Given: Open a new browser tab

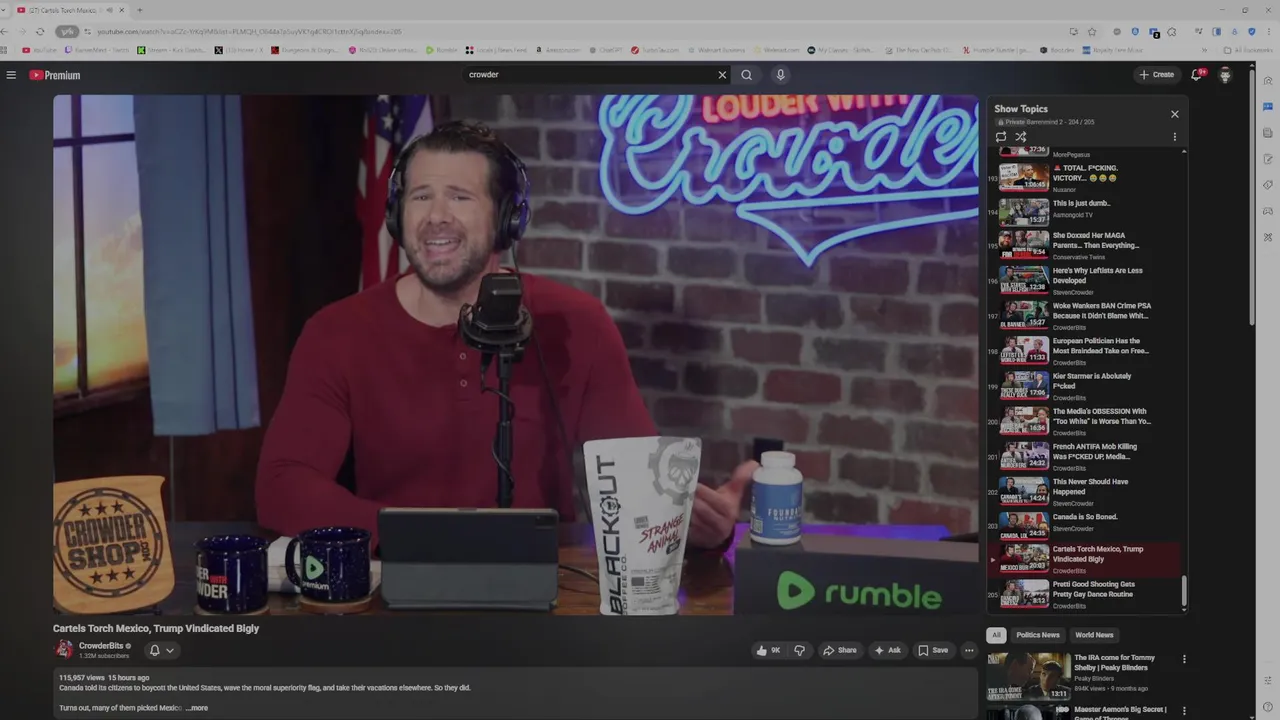Looking at the screenshot, I should (139, 10).
